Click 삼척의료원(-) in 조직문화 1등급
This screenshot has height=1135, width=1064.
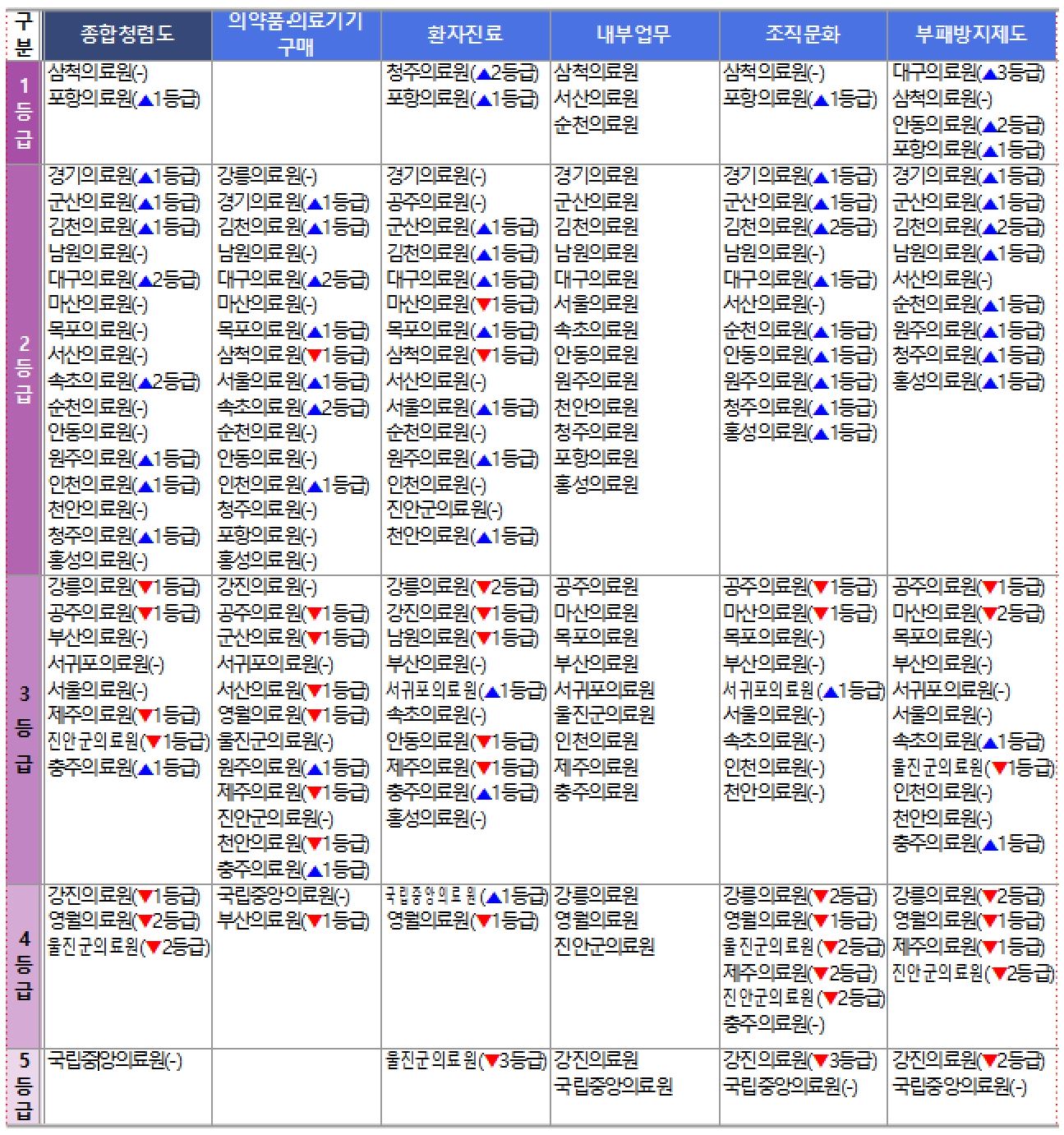point(774,72)
